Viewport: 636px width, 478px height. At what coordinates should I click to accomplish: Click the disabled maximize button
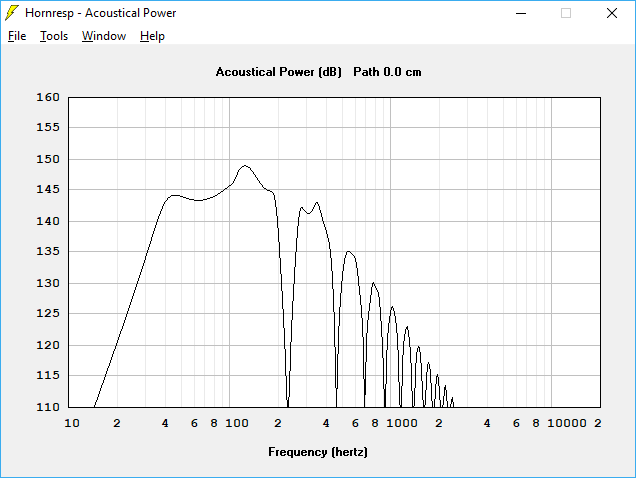[566, 13]
